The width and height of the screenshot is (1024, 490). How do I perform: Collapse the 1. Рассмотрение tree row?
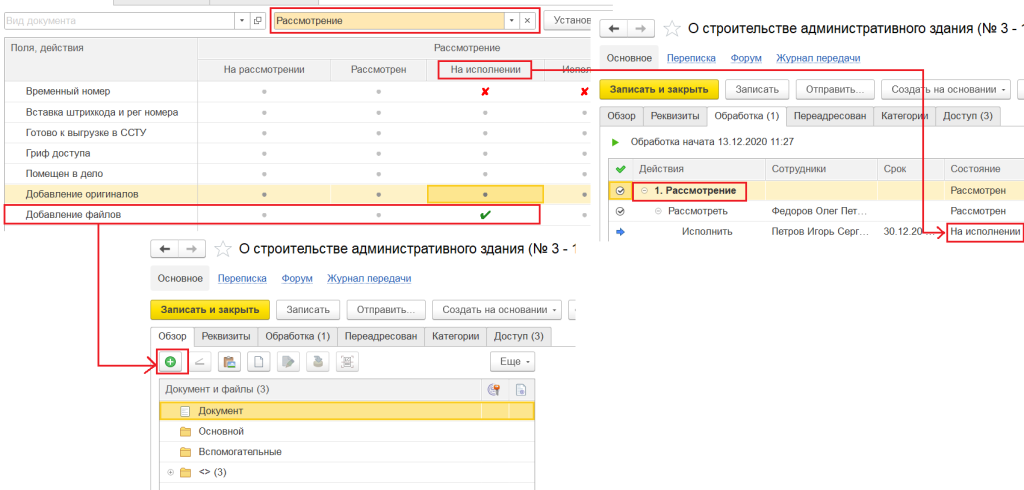pos(645,190)
